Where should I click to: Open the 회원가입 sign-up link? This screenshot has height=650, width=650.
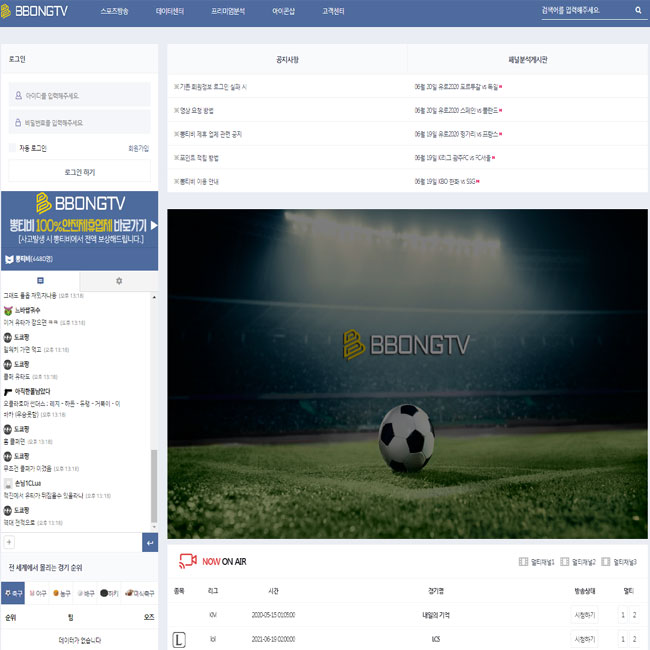[x=138, y=148]
